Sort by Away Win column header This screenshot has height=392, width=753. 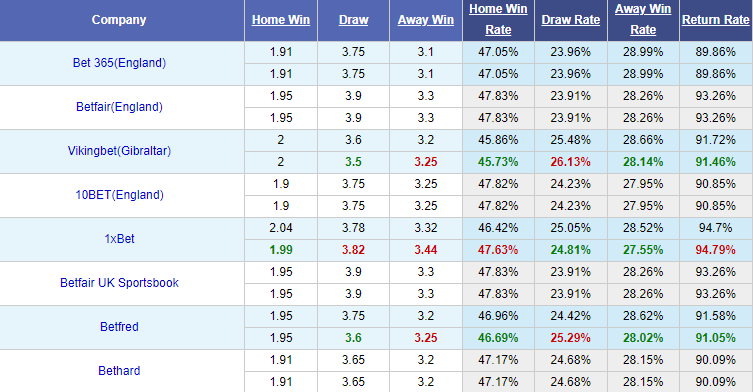click(x=425, y=20)
